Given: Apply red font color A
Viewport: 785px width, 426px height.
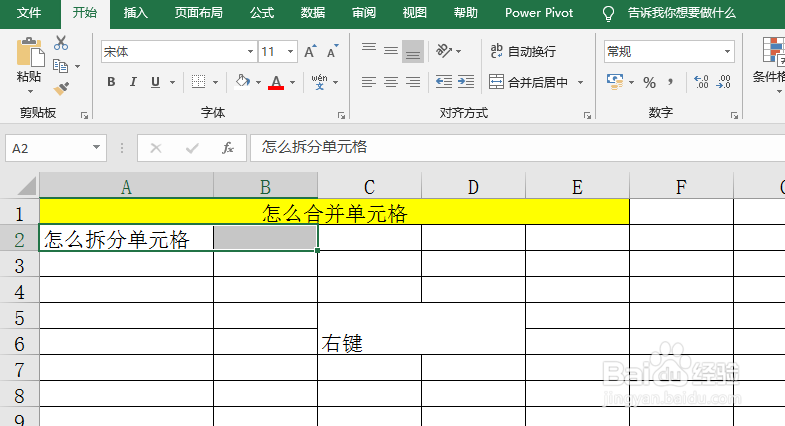Looking at the screenshot, I should 276,82.
